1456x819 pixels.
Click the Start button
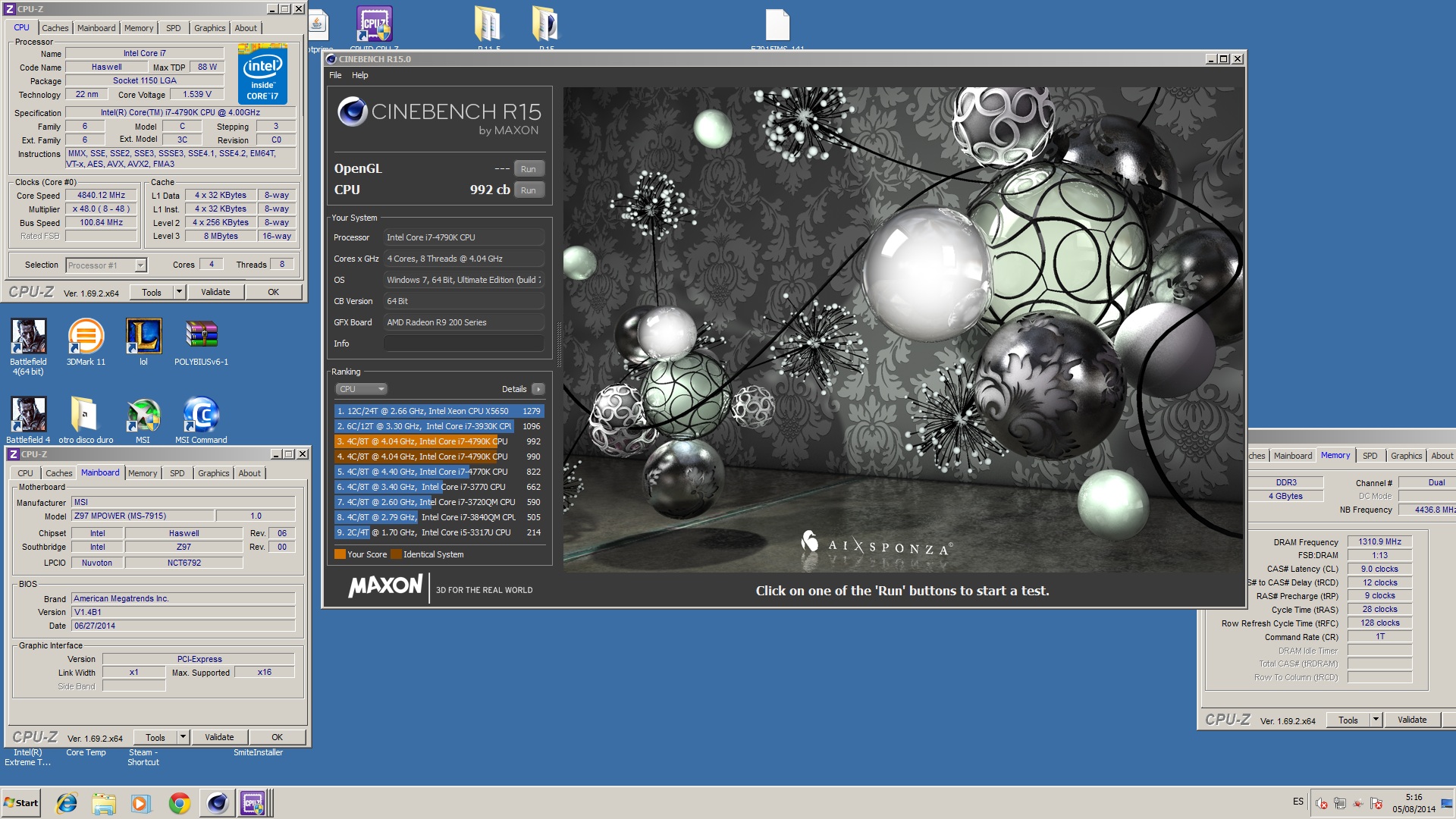click(21, 802)
